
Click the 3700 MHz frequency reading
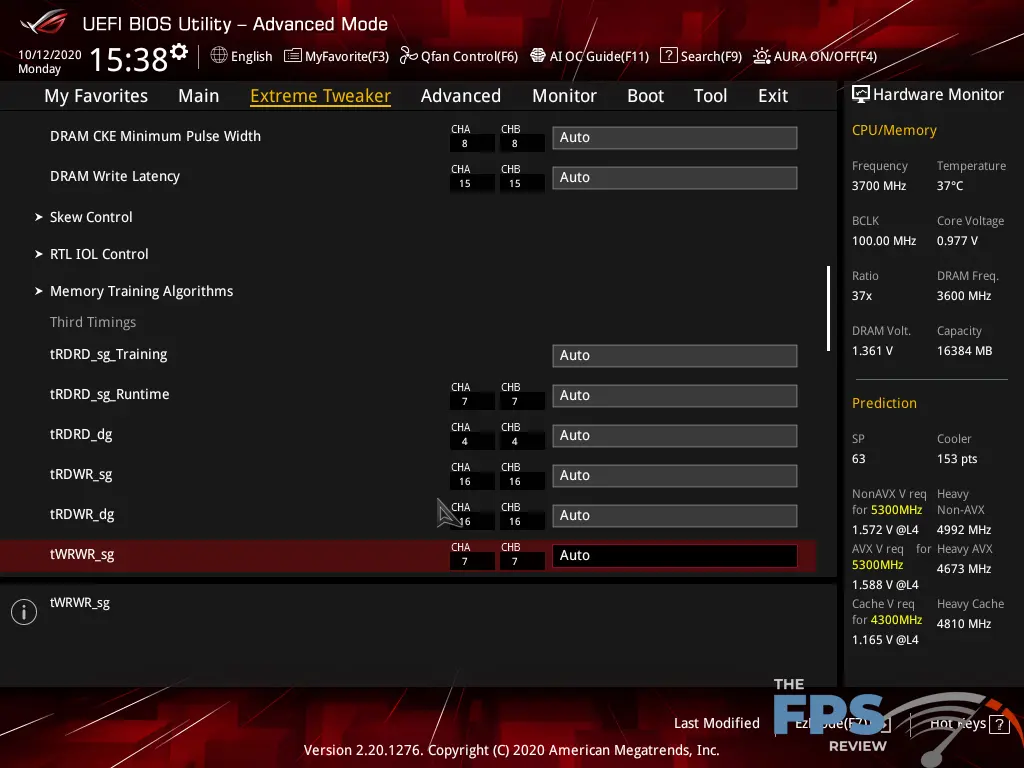879,185
